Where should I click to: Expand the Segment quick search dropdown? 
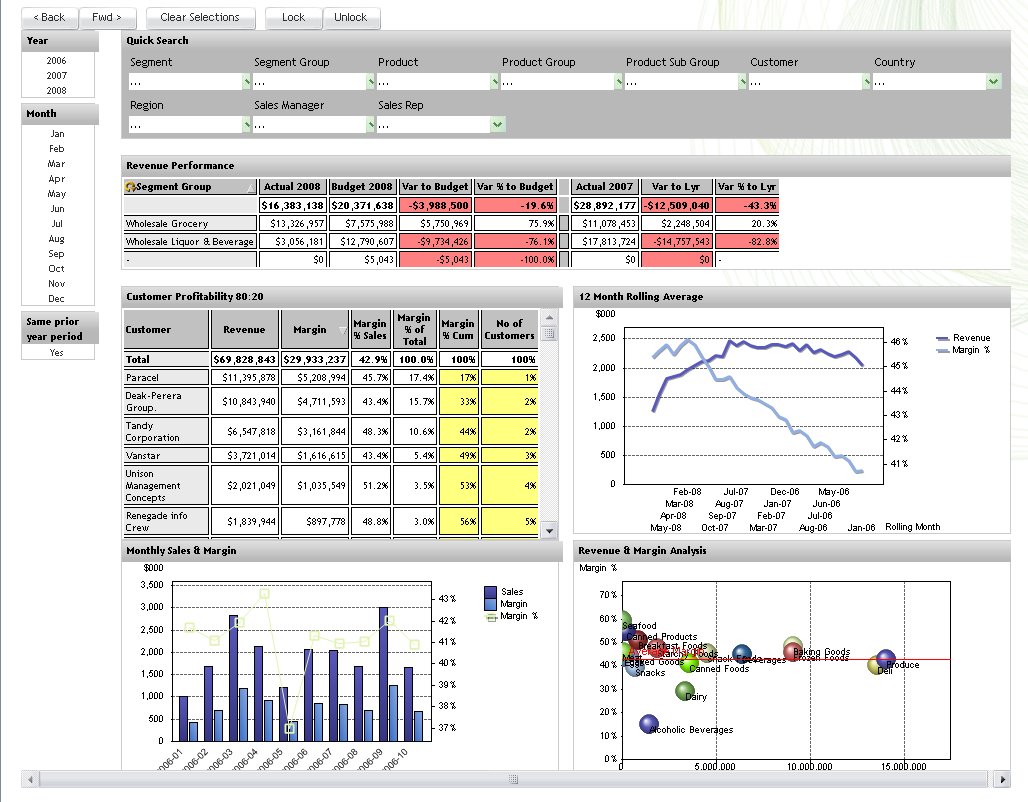(246, 82)
